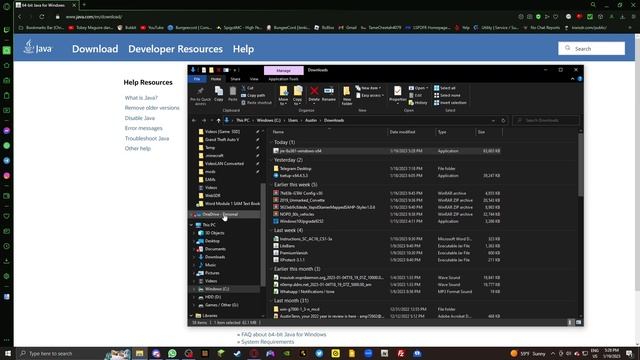Select the Telegram Desktop folder
640x360 pixels.
[296, 169]
